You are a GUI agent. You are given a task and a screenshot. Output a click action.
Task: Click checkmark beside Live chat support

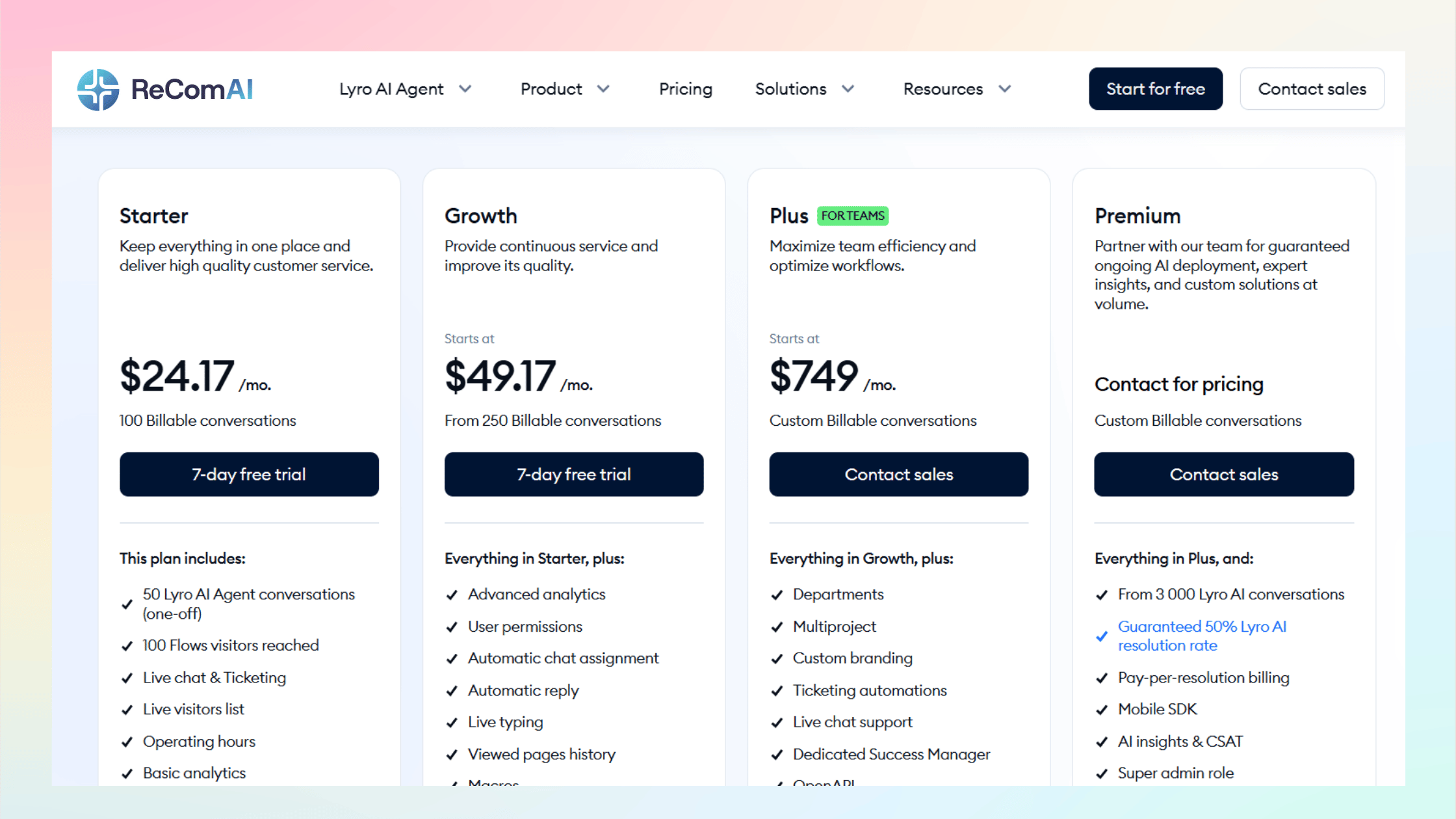[x=777, y=723]
